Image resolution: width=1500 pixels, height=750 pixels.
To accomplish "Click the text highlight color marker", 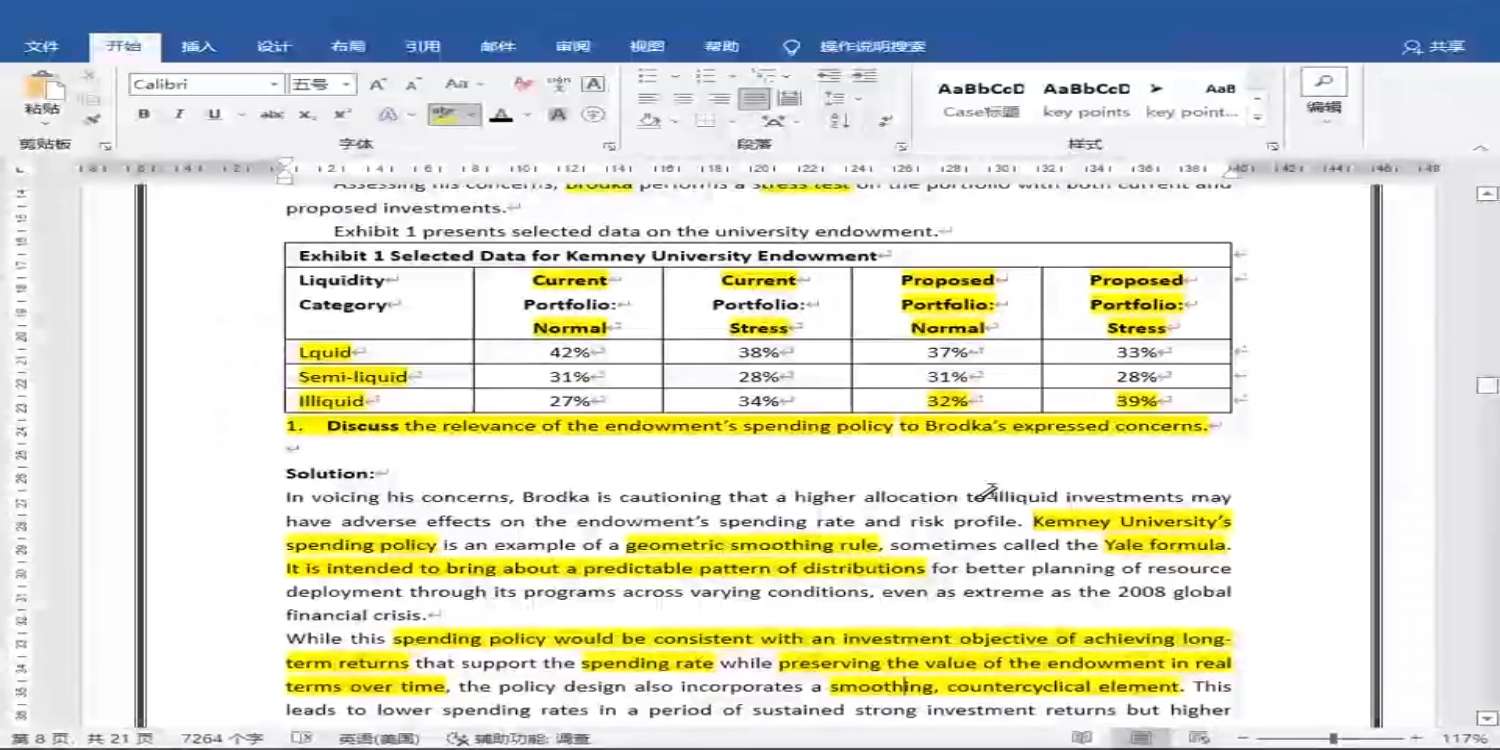I will pyautogui.click(x=445, y=115).
